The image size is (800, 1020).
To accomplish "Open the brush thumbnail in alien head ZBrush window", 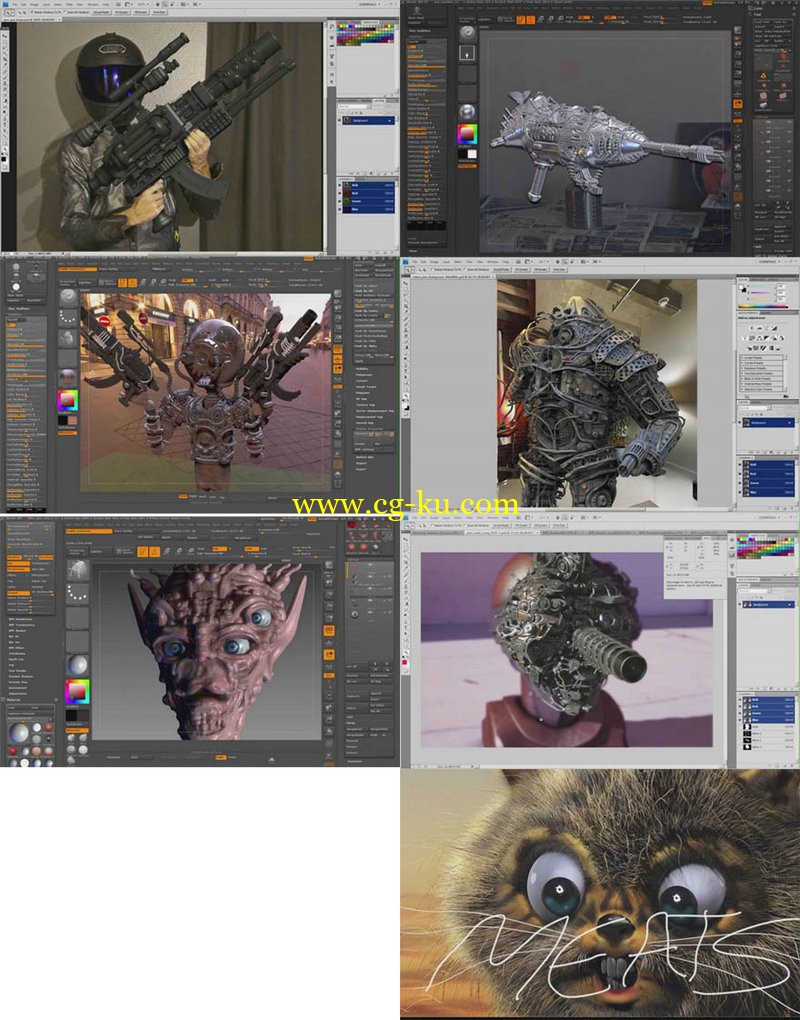I will 77,570.
